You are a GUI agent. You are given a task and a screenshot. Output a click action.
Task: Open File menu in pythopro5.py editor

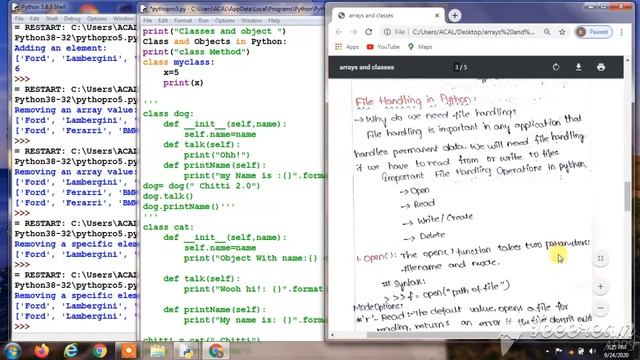click(x=147, y=20)
